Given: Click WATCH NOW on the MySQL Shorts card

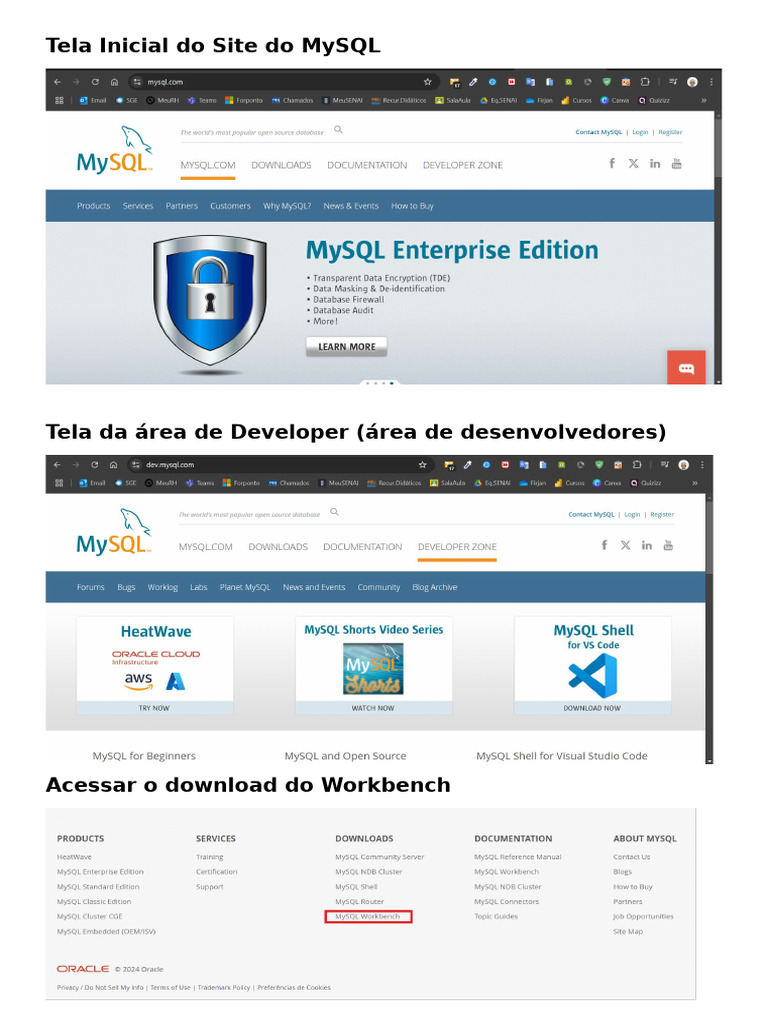Looking at the screenshot, I should click(x=374, y=708).
